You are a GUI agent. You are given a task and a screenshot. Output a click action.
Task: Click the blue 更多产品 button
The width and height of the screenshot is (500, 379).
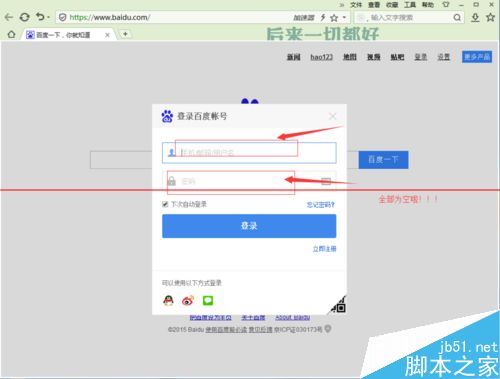click(477, 57)
